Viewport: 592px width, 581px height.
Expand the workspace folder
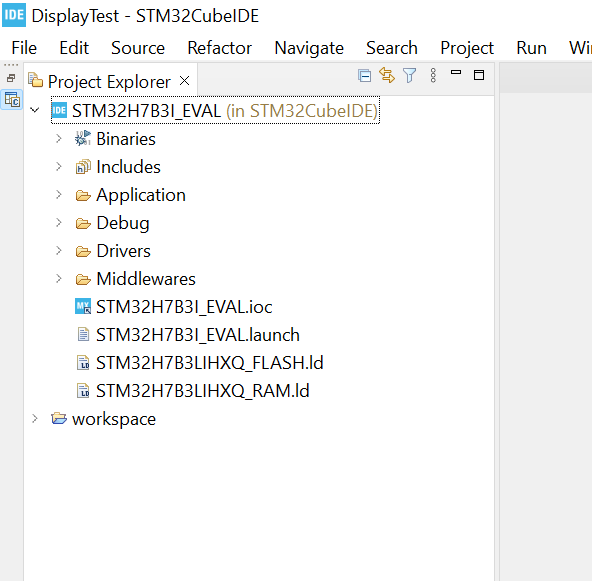(35, 418)
